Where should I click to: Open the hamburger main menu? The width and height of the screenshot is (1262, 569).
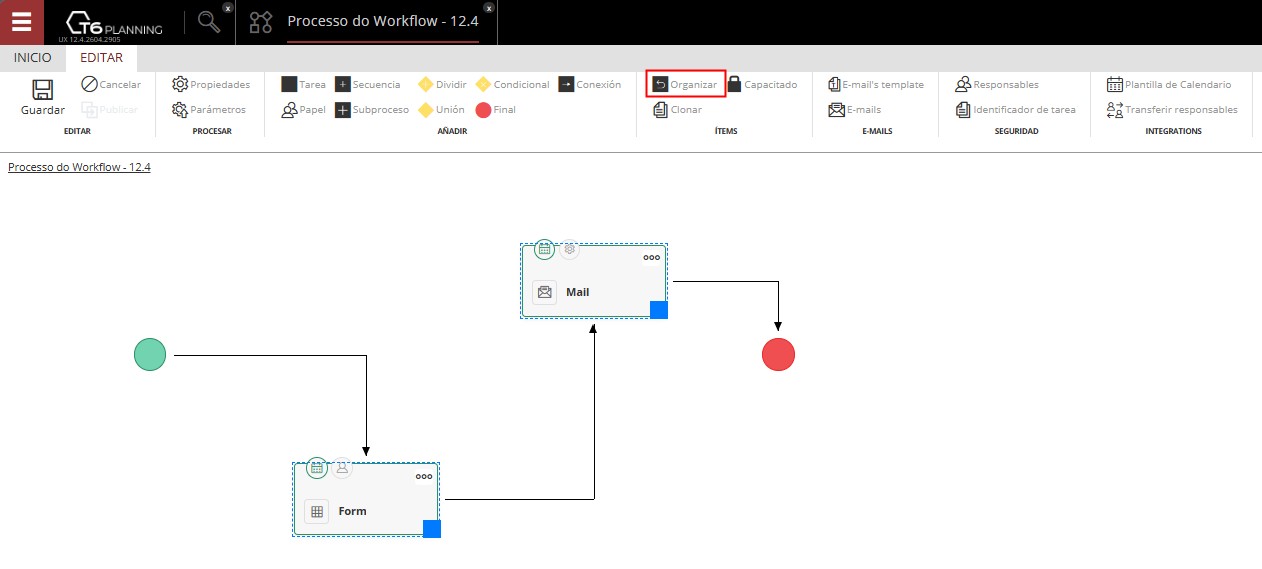22,22
